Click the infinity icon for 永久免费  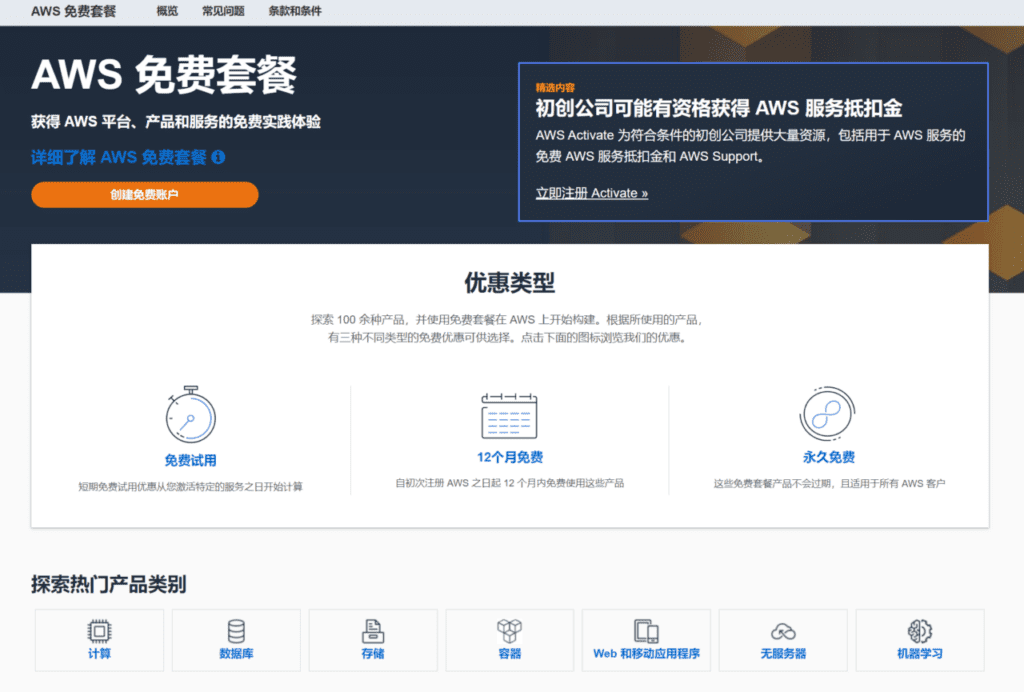(828, 415)
